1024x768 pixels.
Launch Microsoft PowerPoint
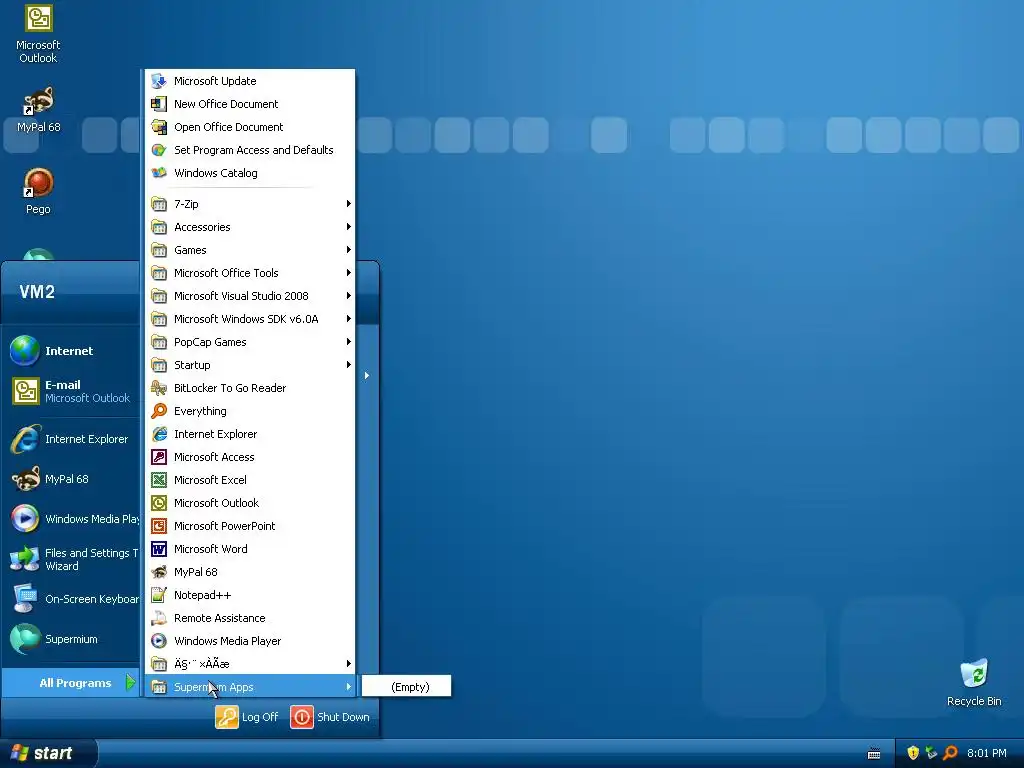coord(249,526)
